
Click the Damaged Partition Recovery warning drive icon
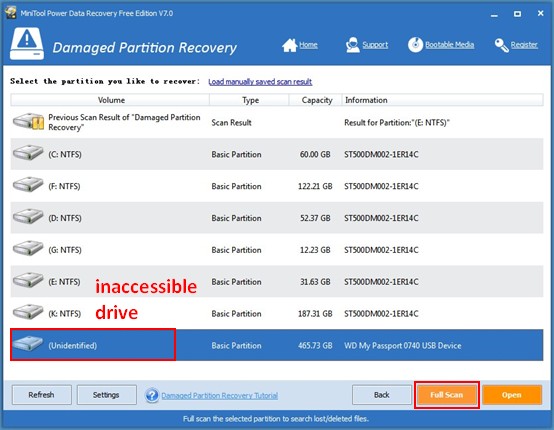27,43
